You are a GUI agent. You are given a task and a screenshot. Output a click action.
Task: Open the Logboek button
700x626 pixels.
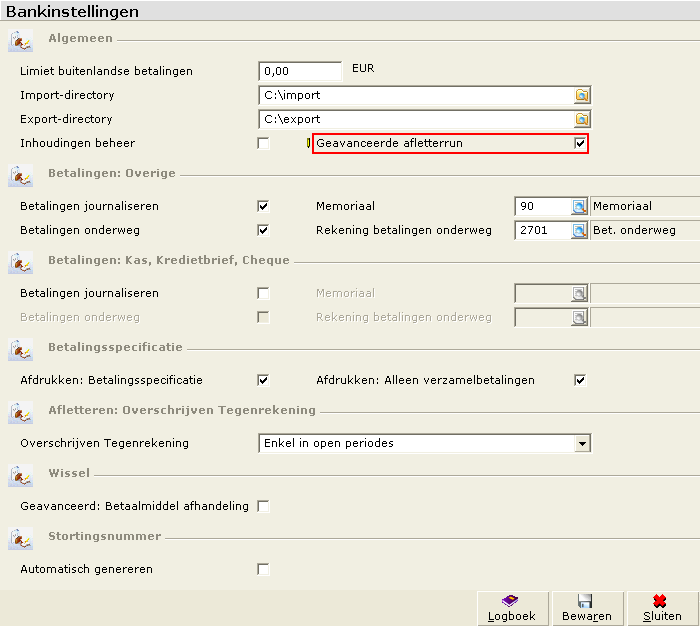tap(512, 609)
